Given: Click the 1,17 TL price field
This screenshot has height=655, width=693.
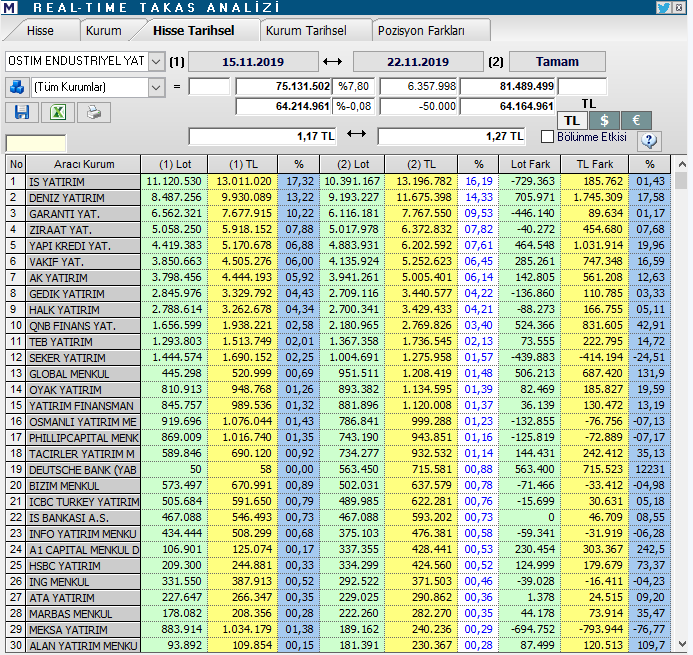Looking at the screenshot, I should pyautogui.click(x=262, y=136).
